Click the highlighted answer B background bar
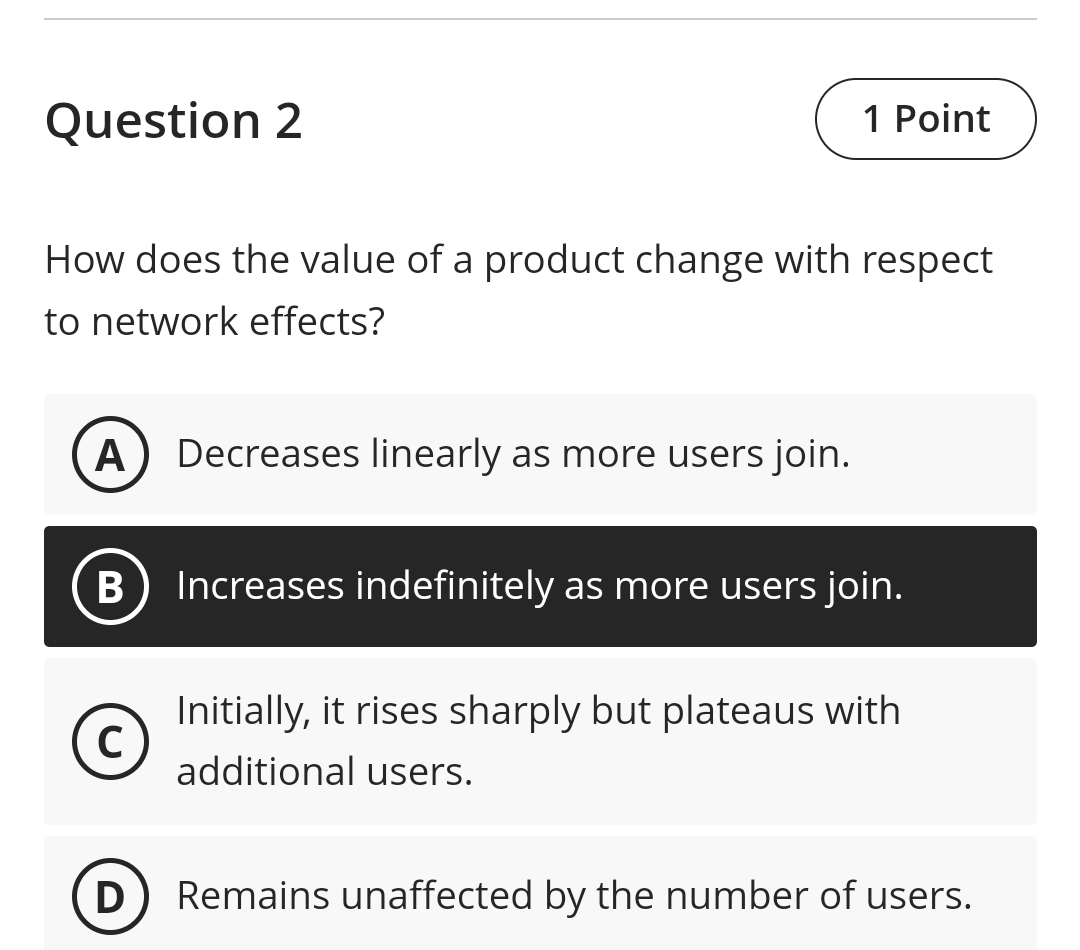Screen dimensions: 1080x950 (x=540, y=586)
